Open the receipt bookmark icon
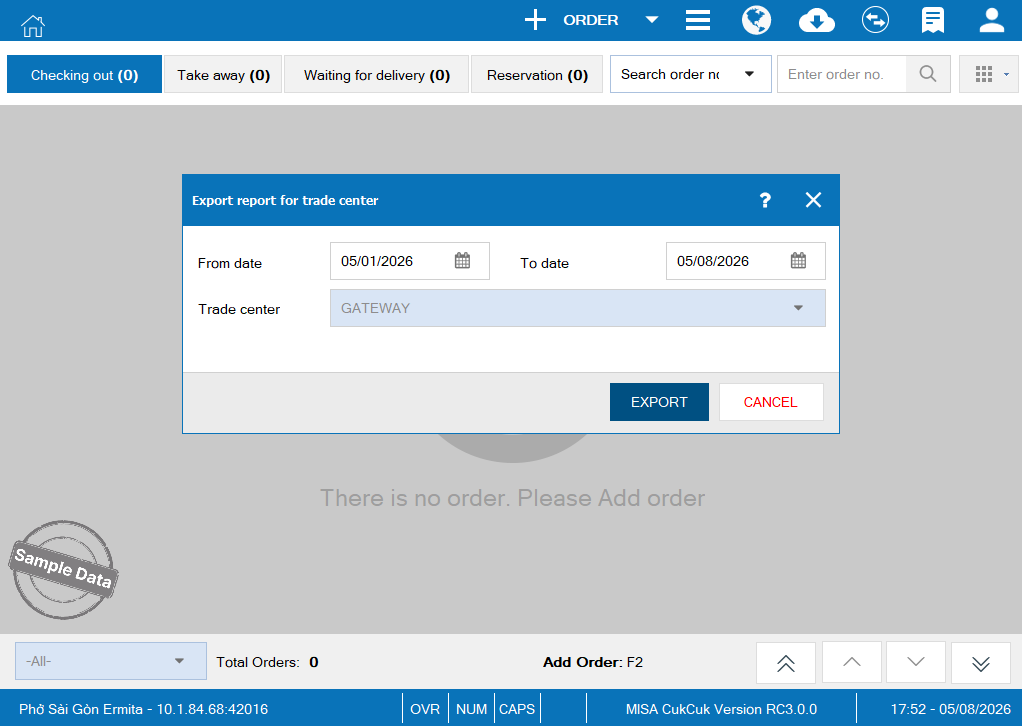Viewport: 1022px width, 726px height. click(933, 20)
